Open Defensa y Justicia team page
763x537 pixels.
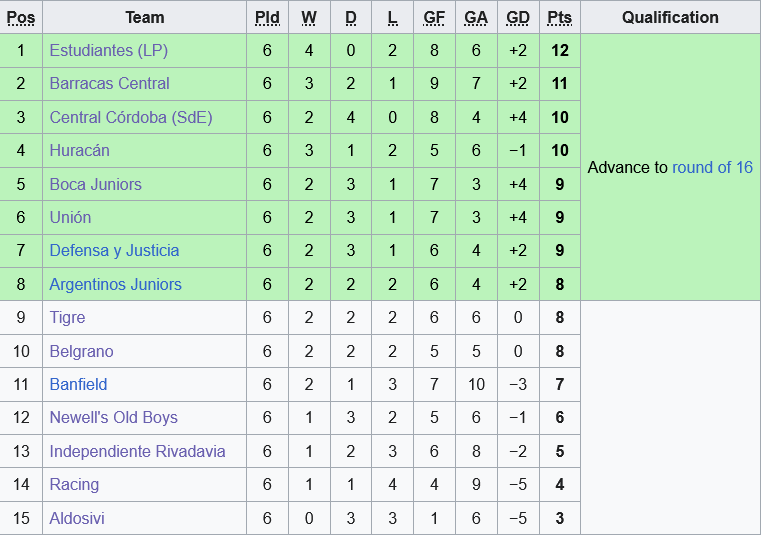(x=114, y=251)
